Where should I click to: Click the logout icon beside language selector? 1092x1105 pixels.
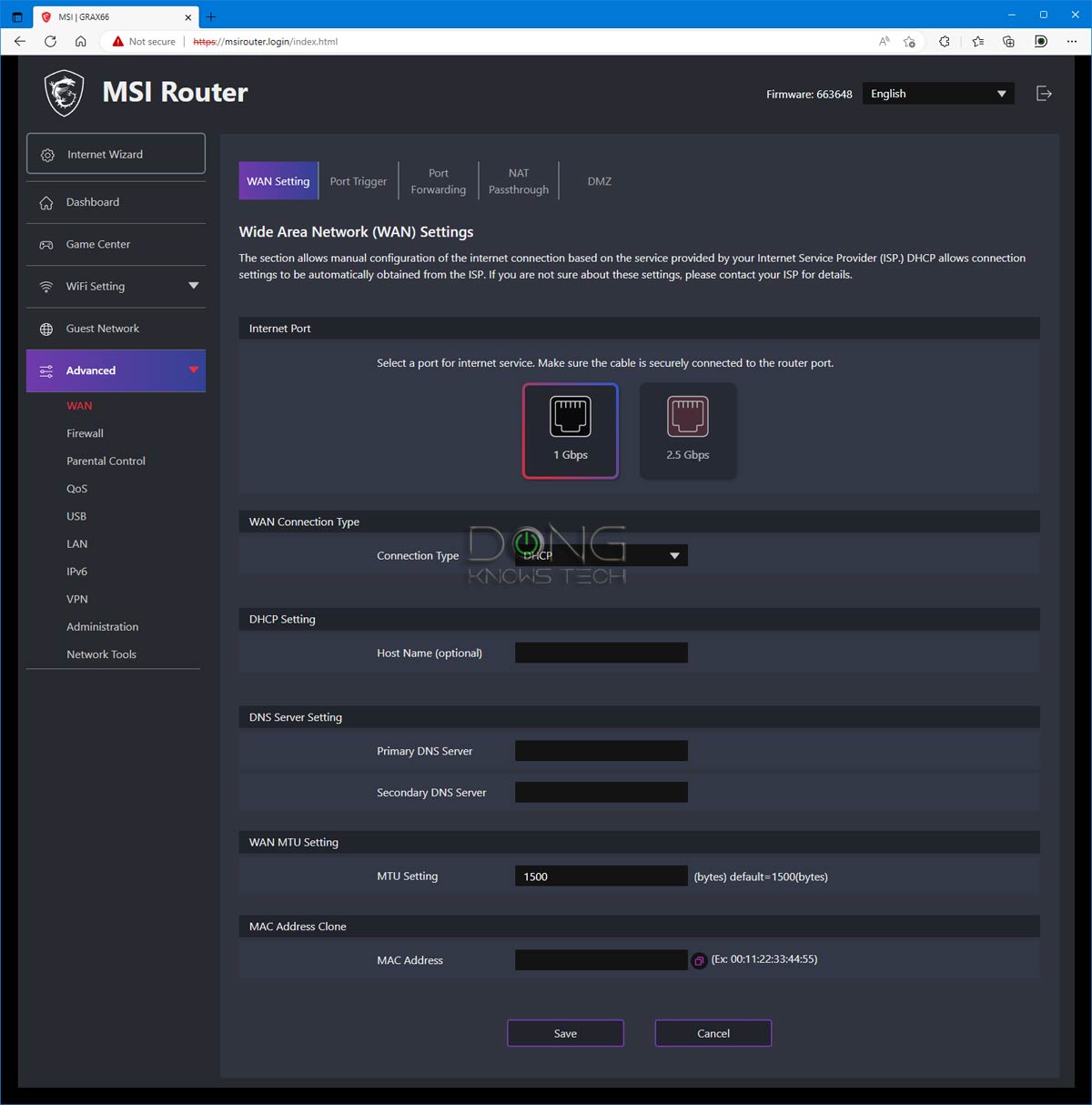pyautogui.click(x=1044, y=94)
